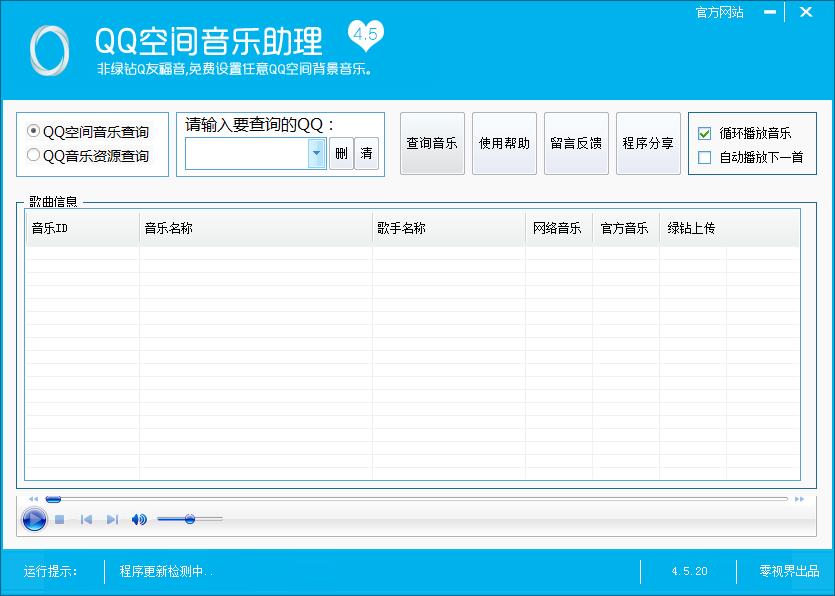The width and height of the screenshot is (835, 596).
Task: Sort by the 音乐名称 column header
Action: pyautogui.click(x=256, y=228)
